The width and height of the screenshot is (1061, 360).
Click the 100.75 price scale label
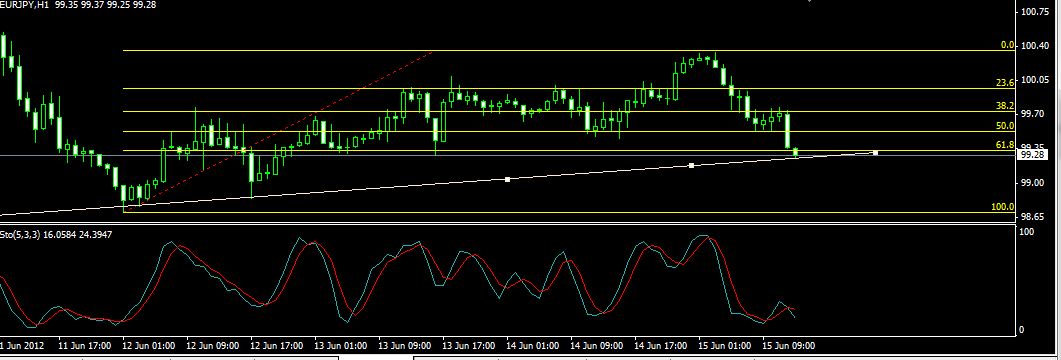[x=1033, y=12]
